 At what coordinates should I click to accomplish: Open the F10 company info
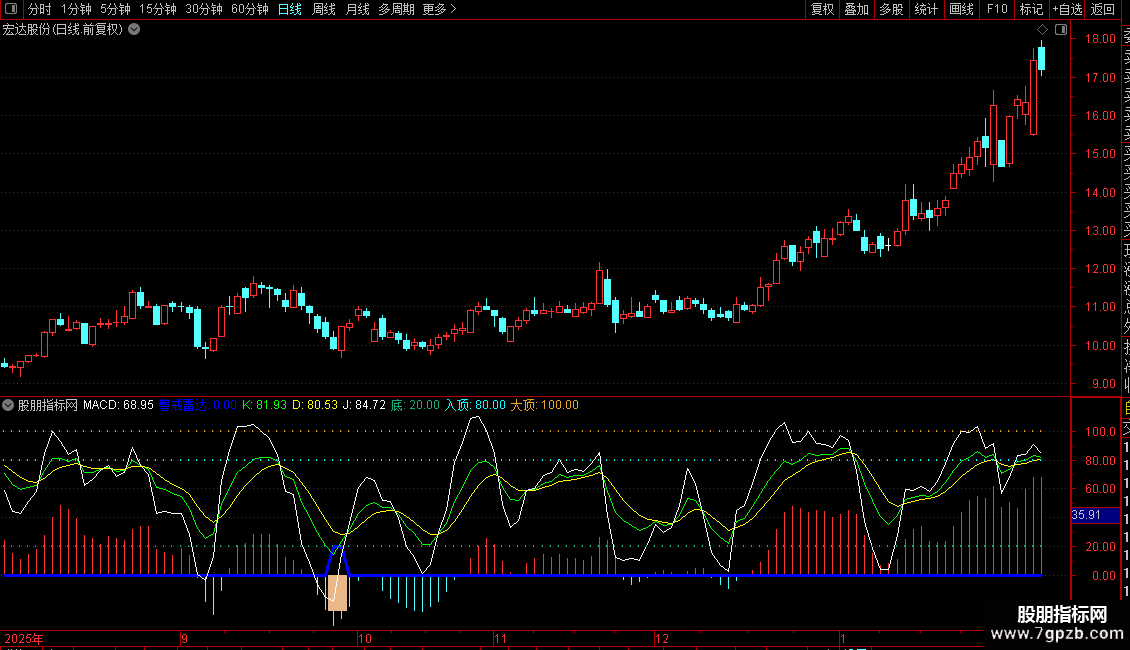(x=997, y=9)
